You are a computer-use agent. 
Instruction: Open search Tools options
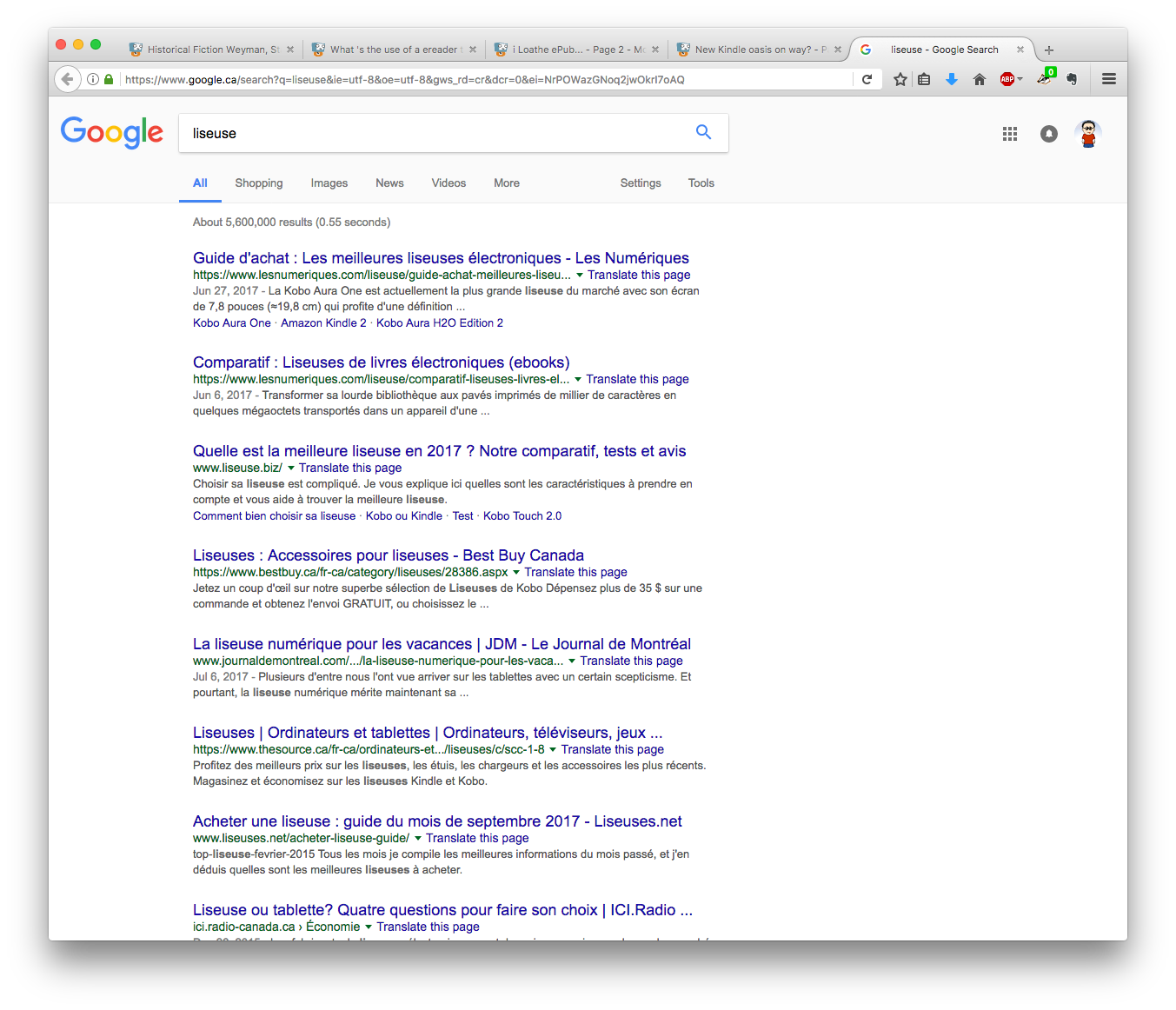pyautogui.click(x=701, y=183)
